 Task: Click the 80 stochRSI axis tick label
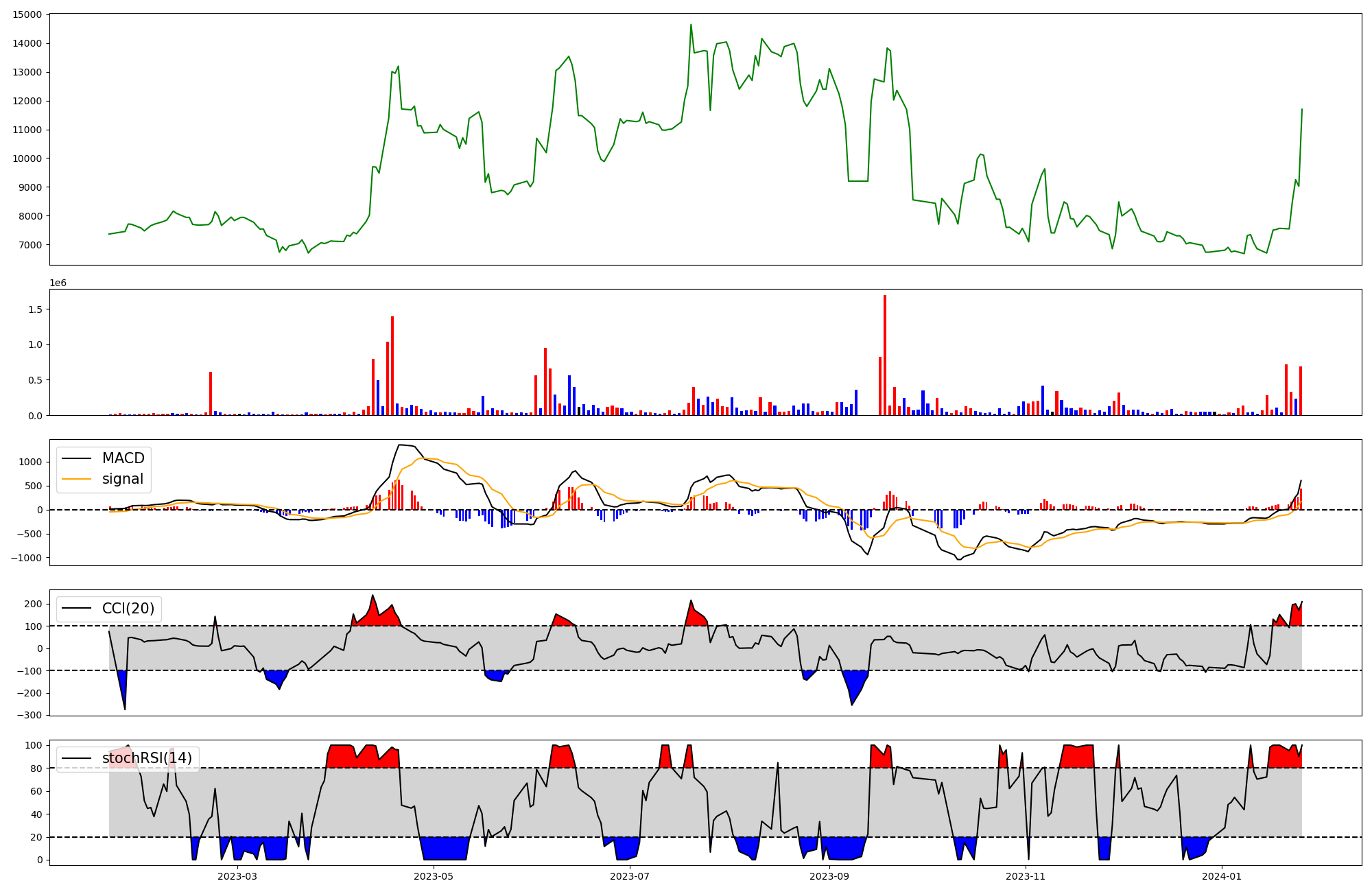tap(36, 768)
